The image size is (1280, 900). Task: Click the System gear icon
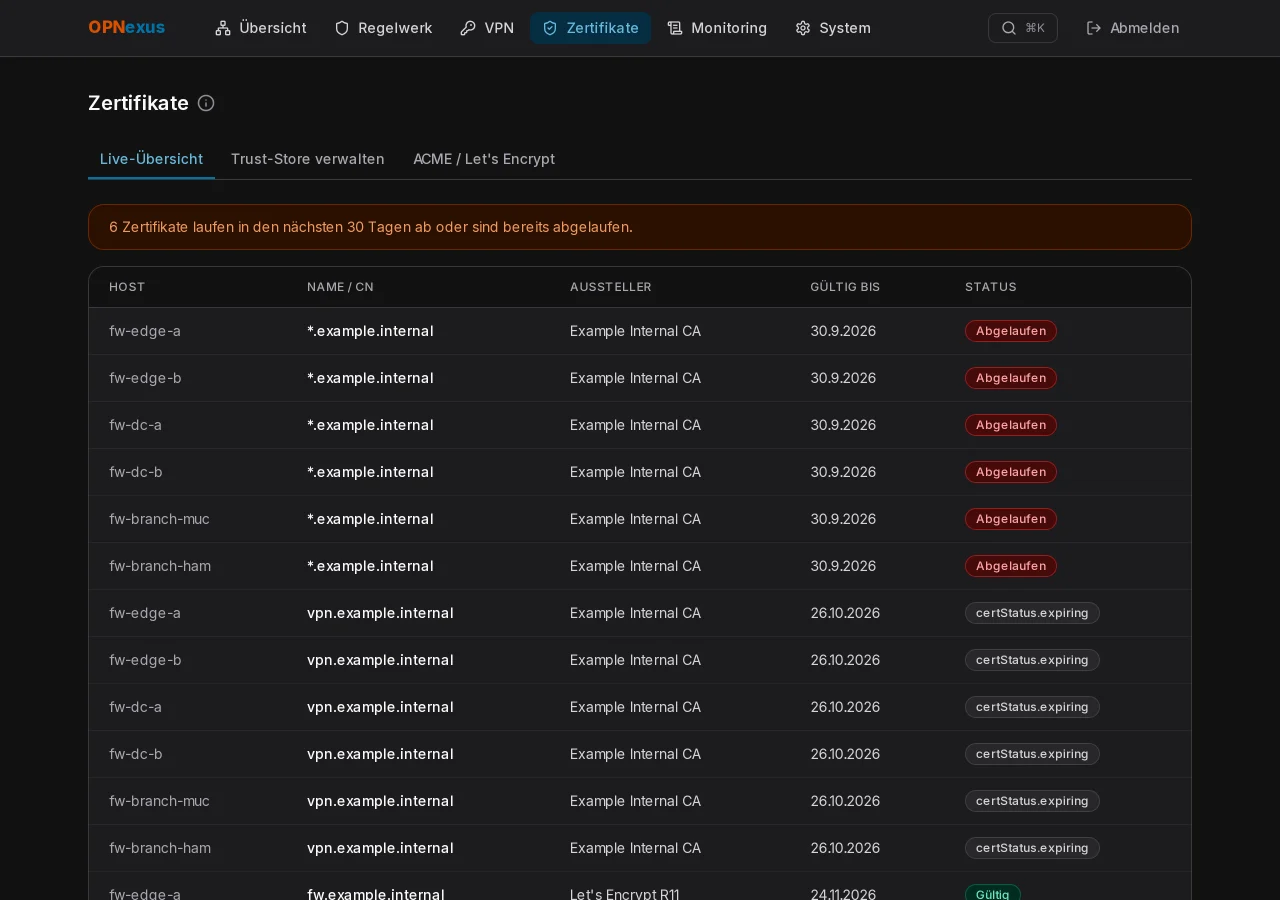[803, 28]
